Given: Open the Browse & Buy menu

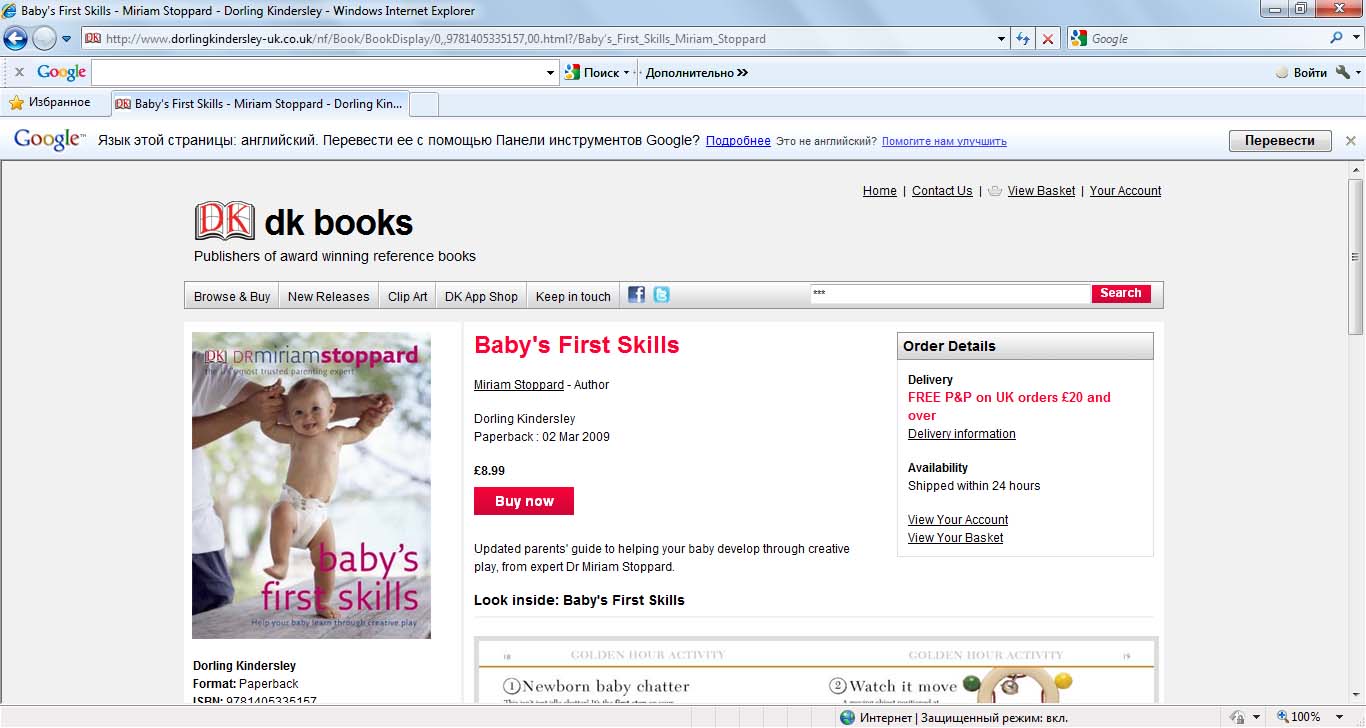Looking at the screenshot, I should coord(232,296).
